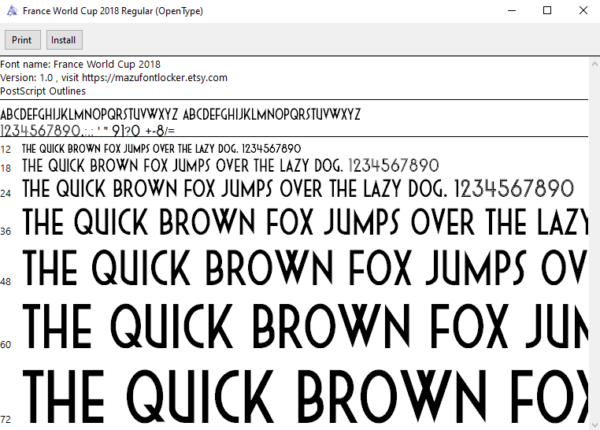Click the 'Font name: France World Cup 2018' line
Screen dimensions: 600x430
[x=80, y=64]
